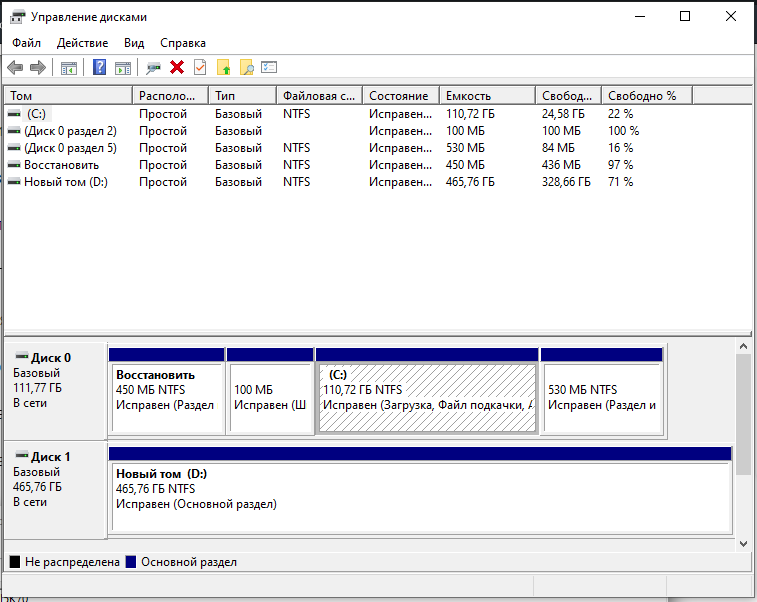Screen dimensions: 757x602
Task: Select the hatched (C:) partition block
Action: tap(427, 391)
